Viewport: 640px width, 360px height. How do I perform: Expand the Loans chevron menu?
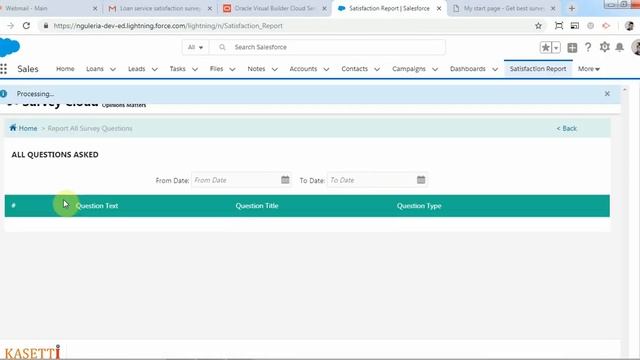click(113, 69)
